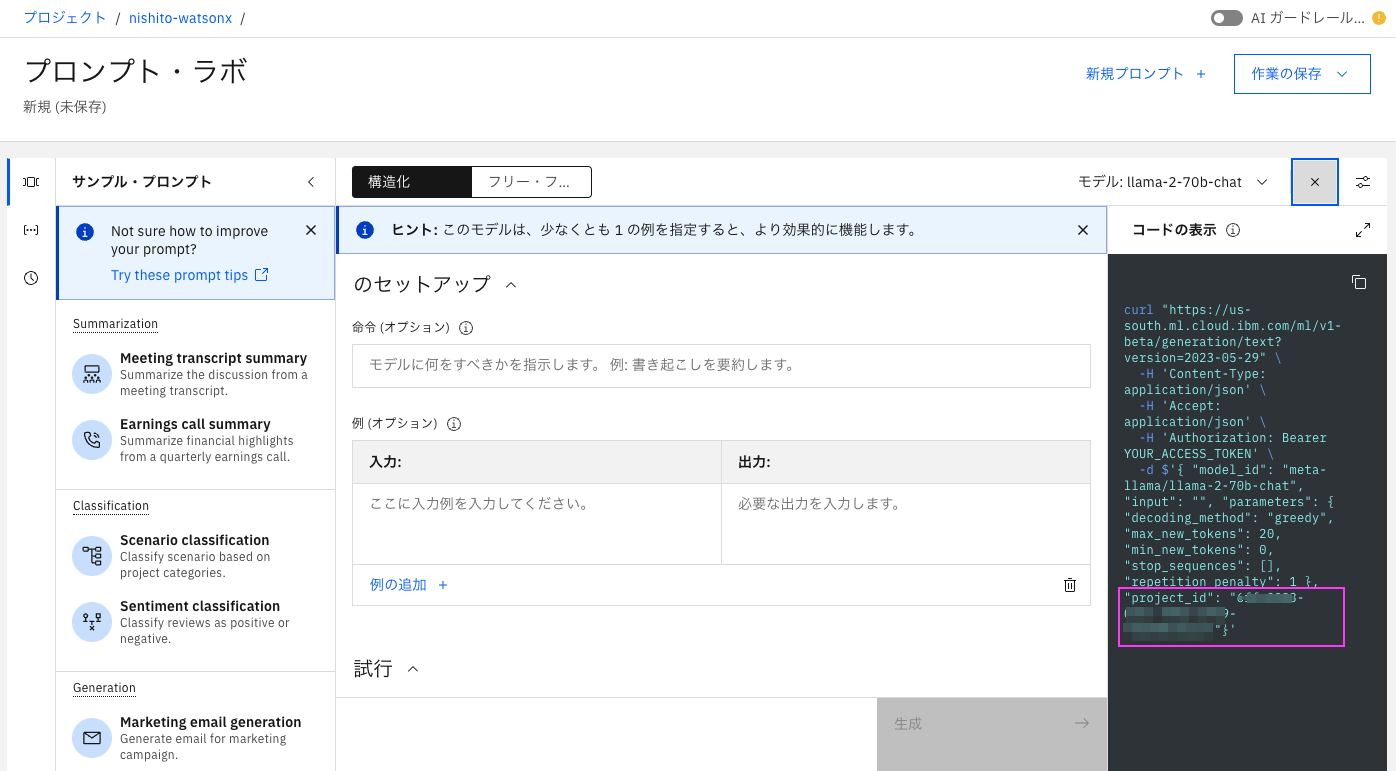
Task: Open the 作業の保存 dropdown
Action: pos(1302,74)
